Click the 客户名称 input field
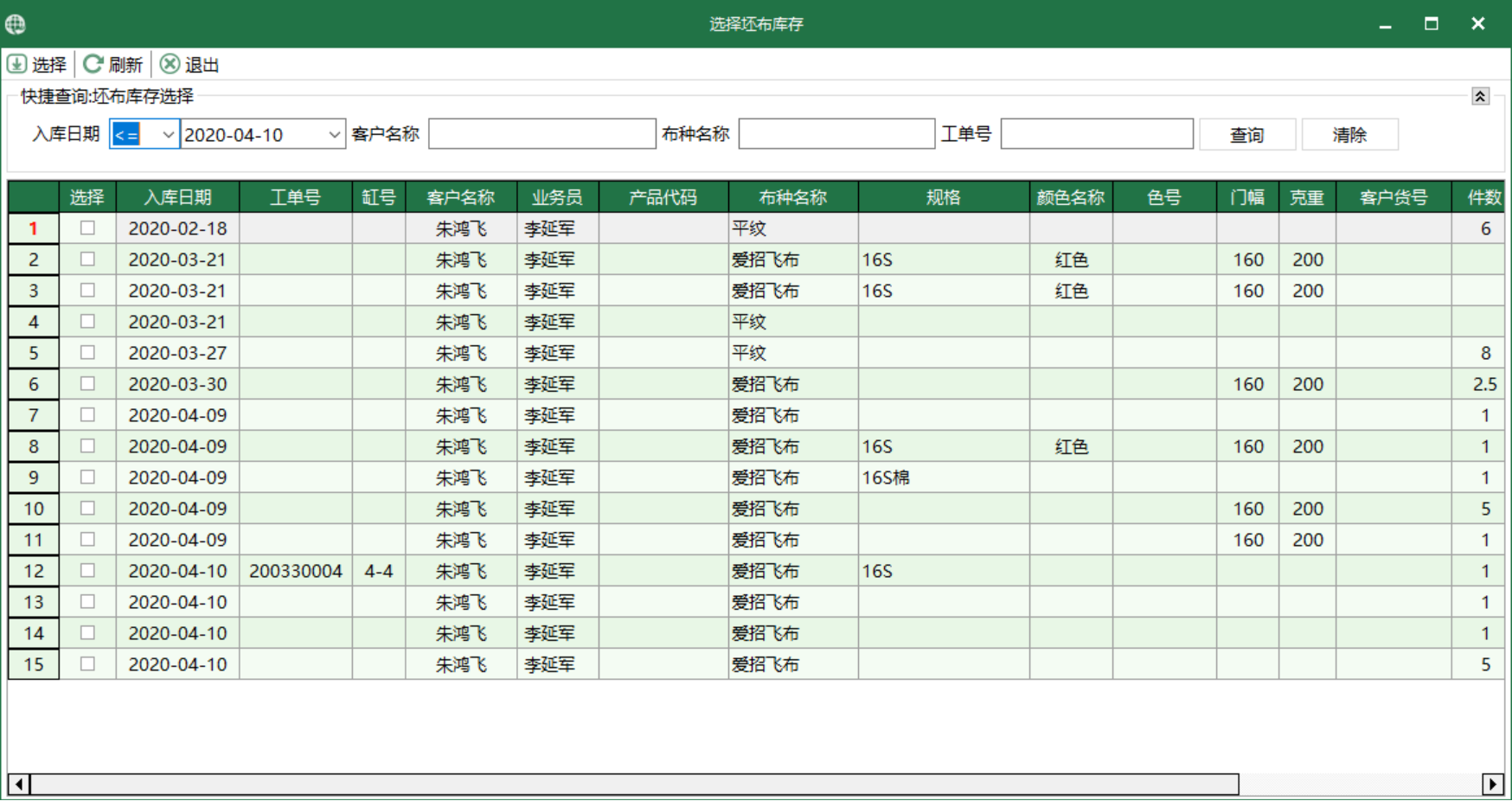 (x=542, y=134)
